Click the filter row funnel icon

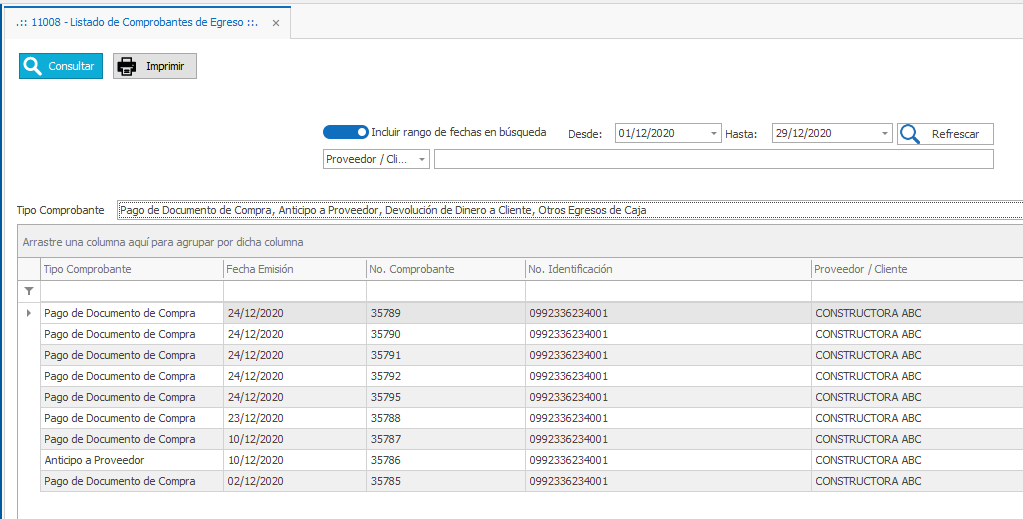pyautogui.click(x=29, y=291)
